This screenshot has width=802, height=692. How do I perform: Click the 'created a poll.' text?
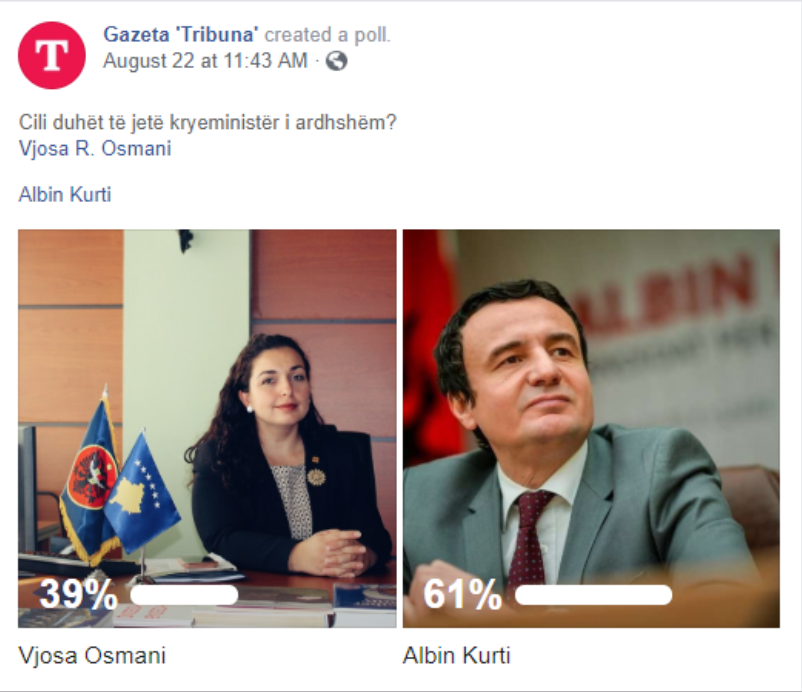(x=327, y=35)
